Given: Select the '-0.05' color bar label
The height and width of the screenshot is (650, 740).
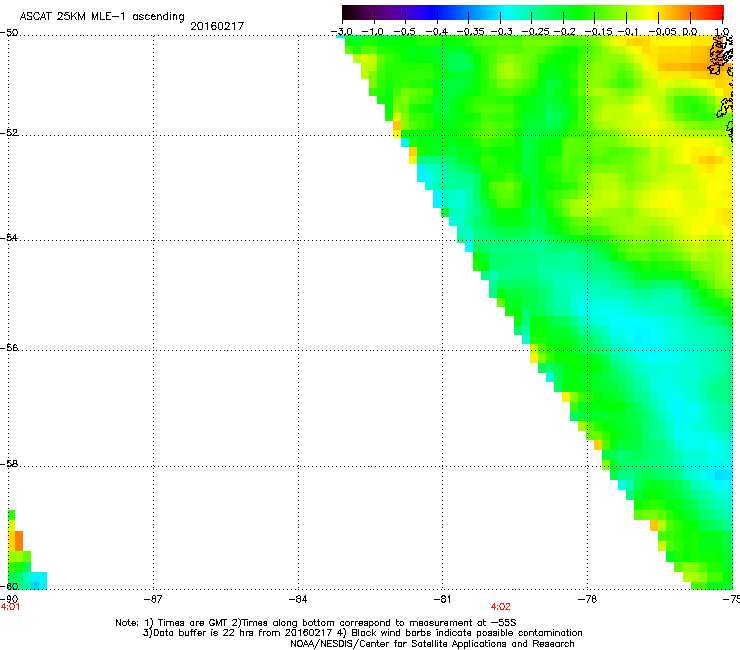Looking at the screenshot, I should click(663, 32).
